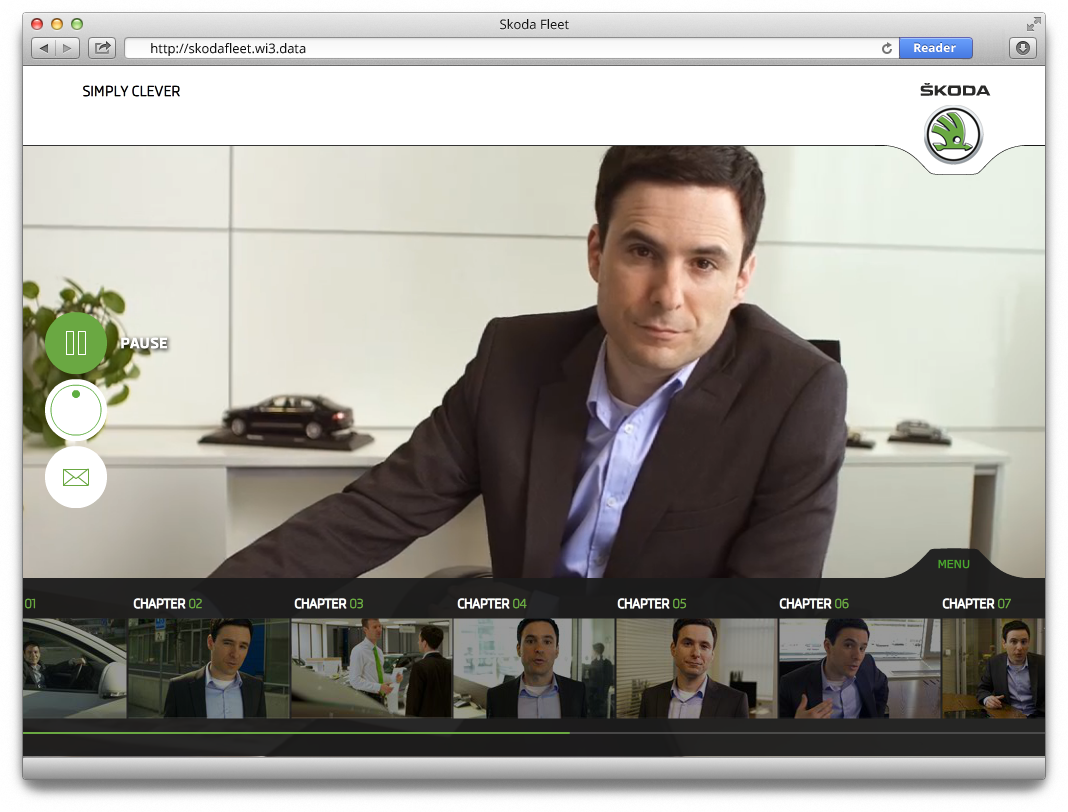Open the envelope email icon
Screen dimensions: 1068x812
(76, 477)
